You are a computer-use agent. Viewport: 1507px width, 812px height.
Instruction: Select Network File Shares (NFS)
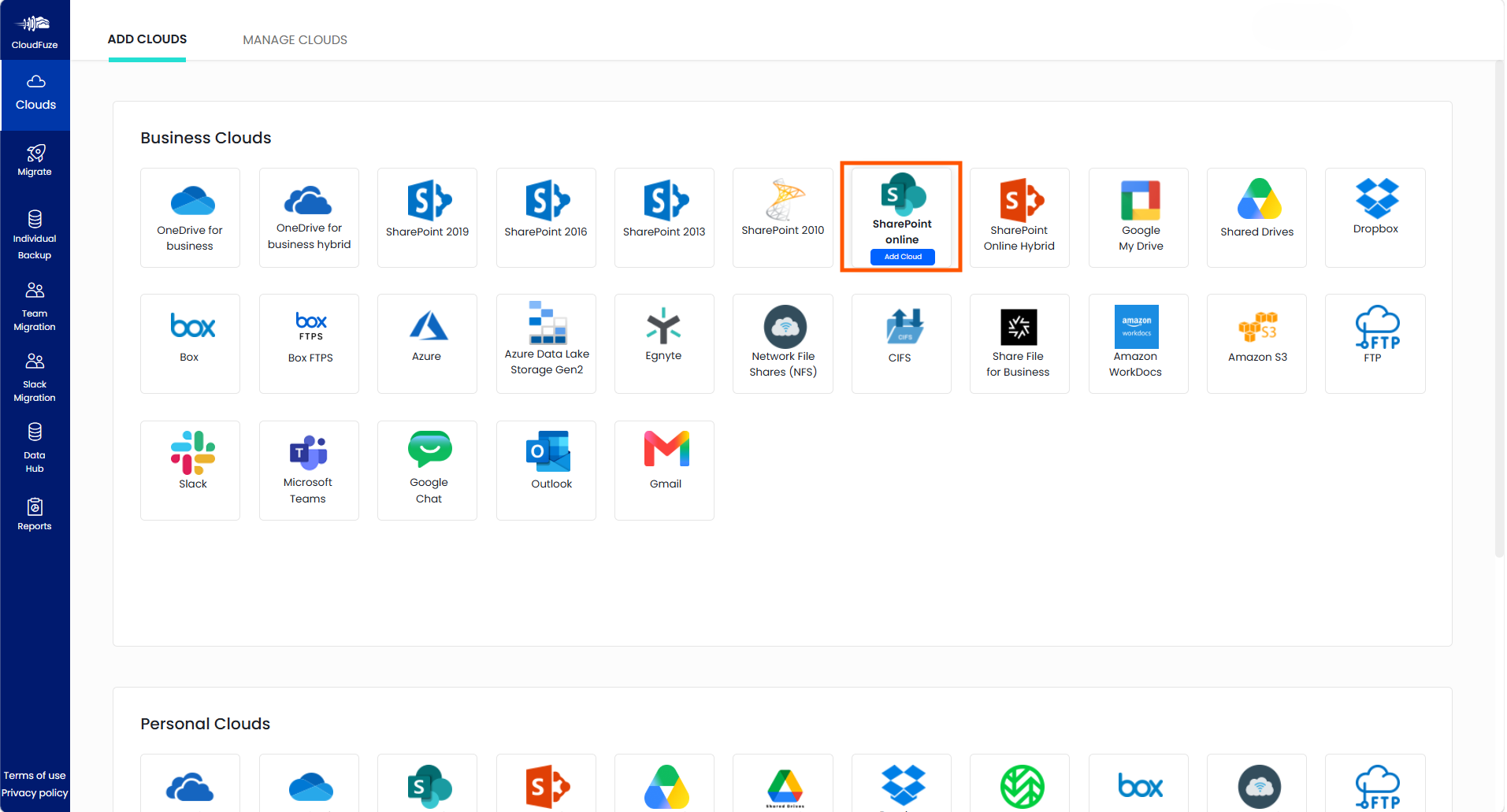(x=783, y=343)
